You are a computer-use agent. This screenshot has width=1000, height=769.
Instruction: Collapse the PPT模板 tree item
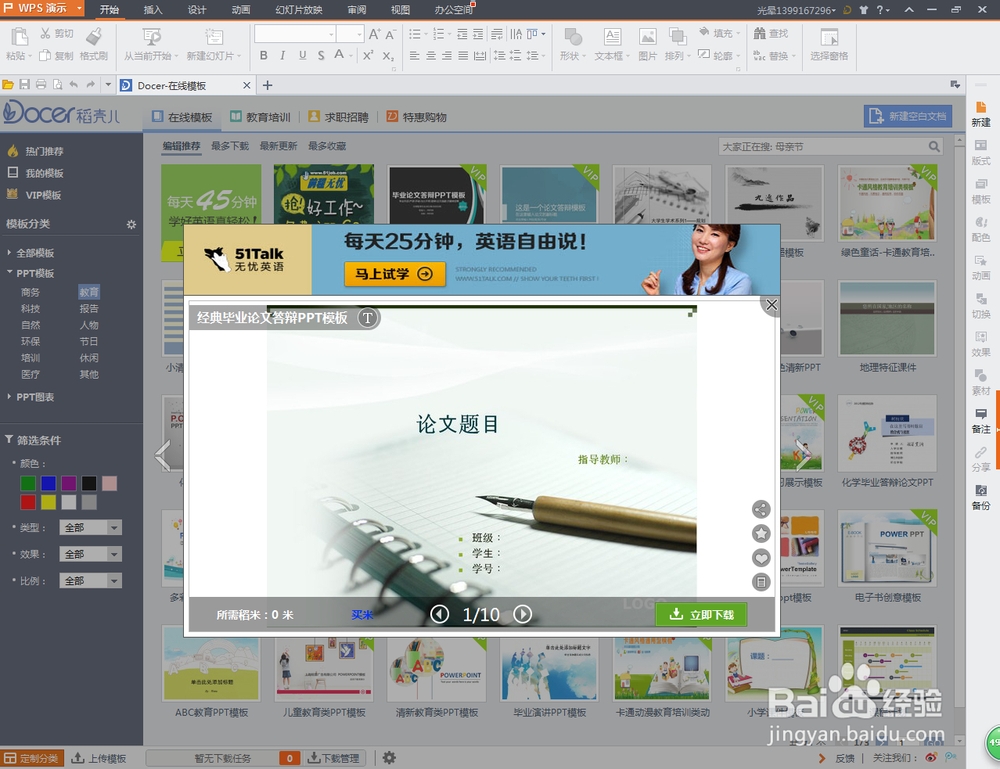(x=9, y=272)
